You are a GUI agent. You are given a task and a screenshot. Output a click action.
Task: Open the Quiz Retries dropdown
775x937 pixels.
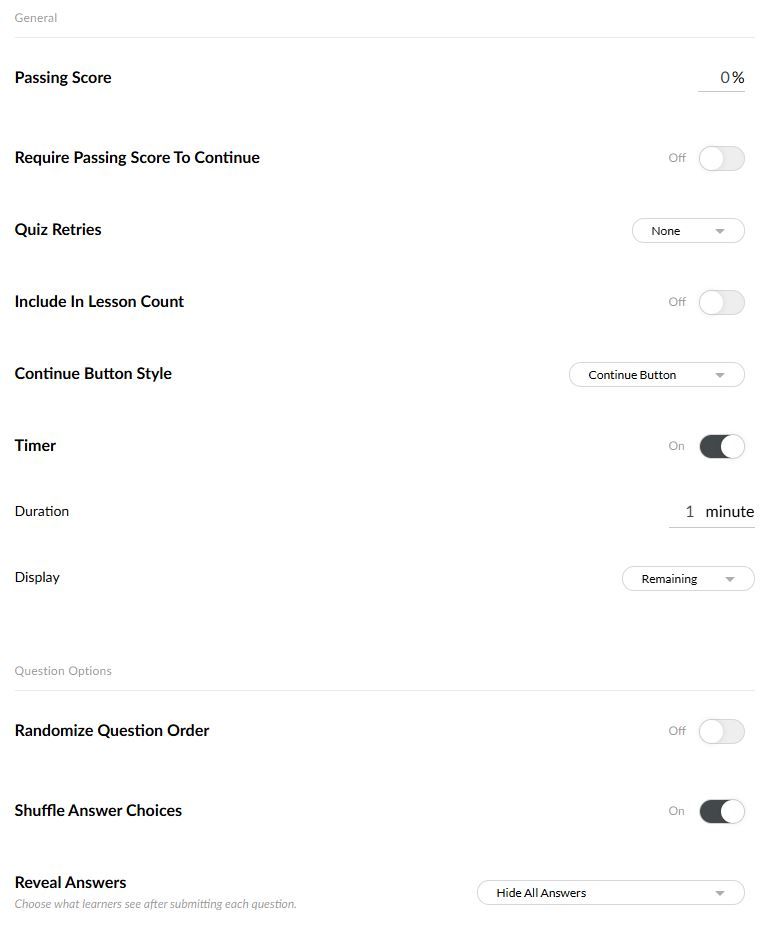pos(687,231)
